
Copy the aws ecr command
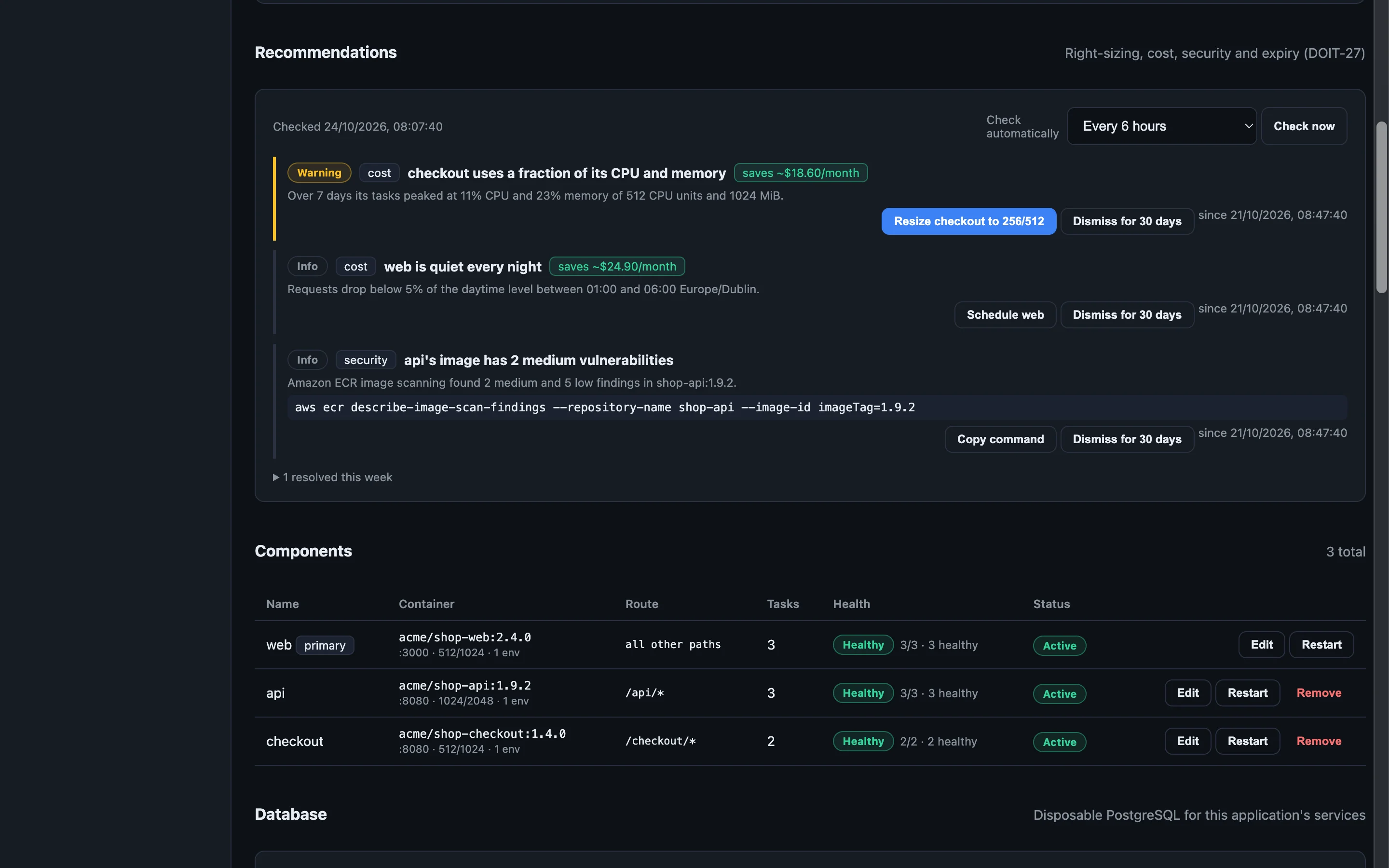(1000, 439)
